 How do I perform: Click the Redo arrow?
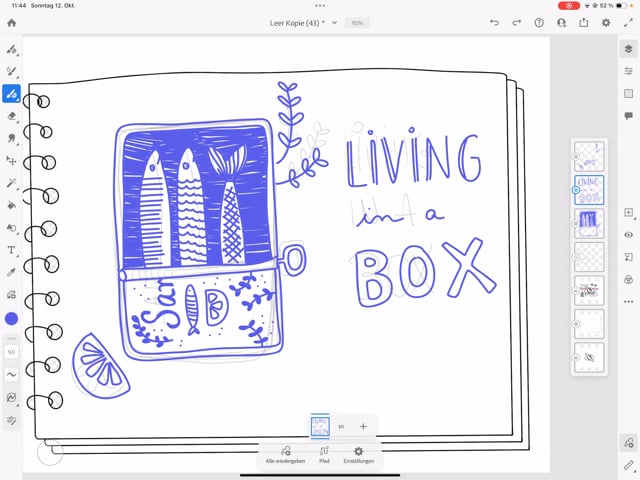click(517, 22)
